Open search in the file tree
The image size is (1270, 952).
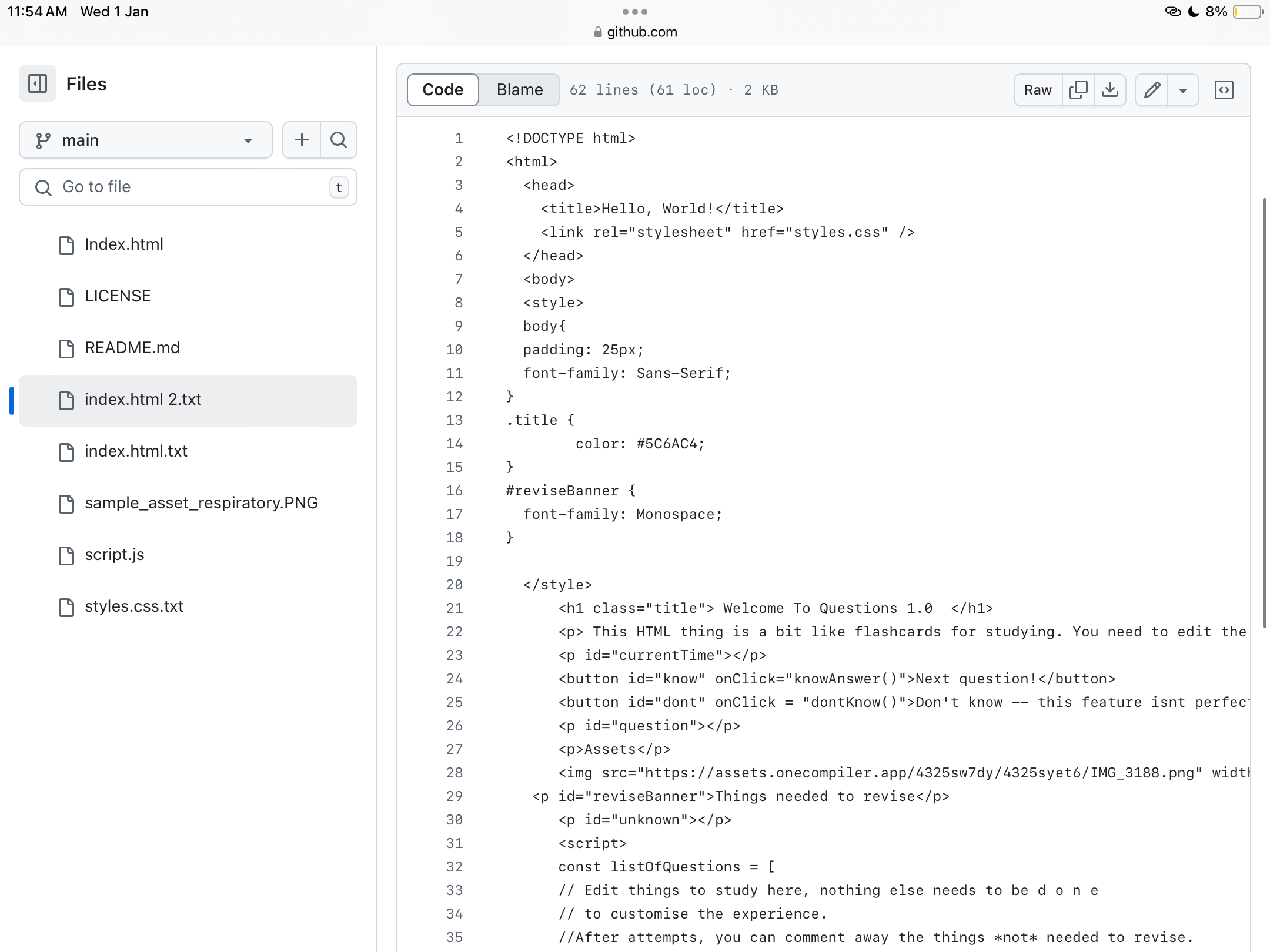[339, 140]
